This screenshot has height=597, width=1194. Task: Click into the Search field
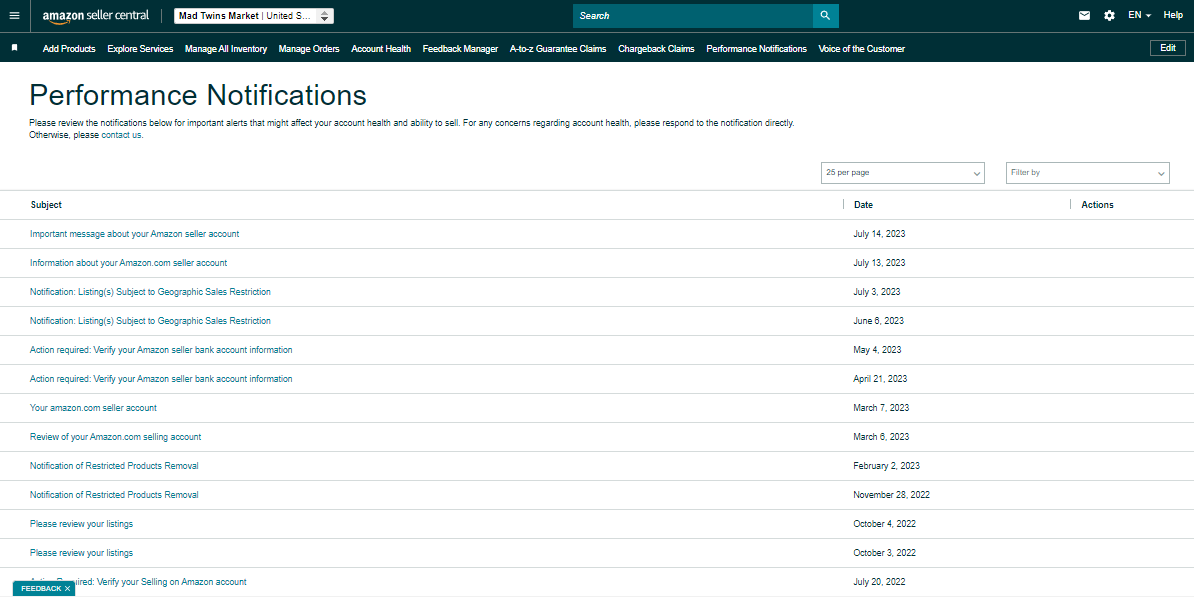point(693,16)
